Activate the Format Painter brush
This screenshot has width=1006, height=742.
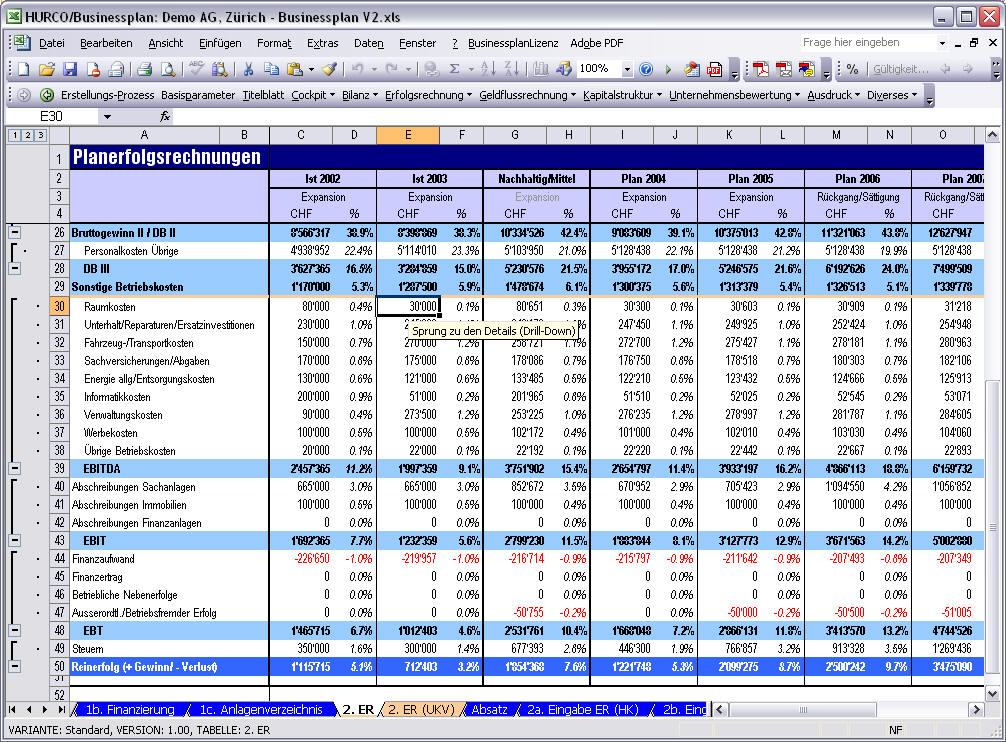click(x=330, y=69)
